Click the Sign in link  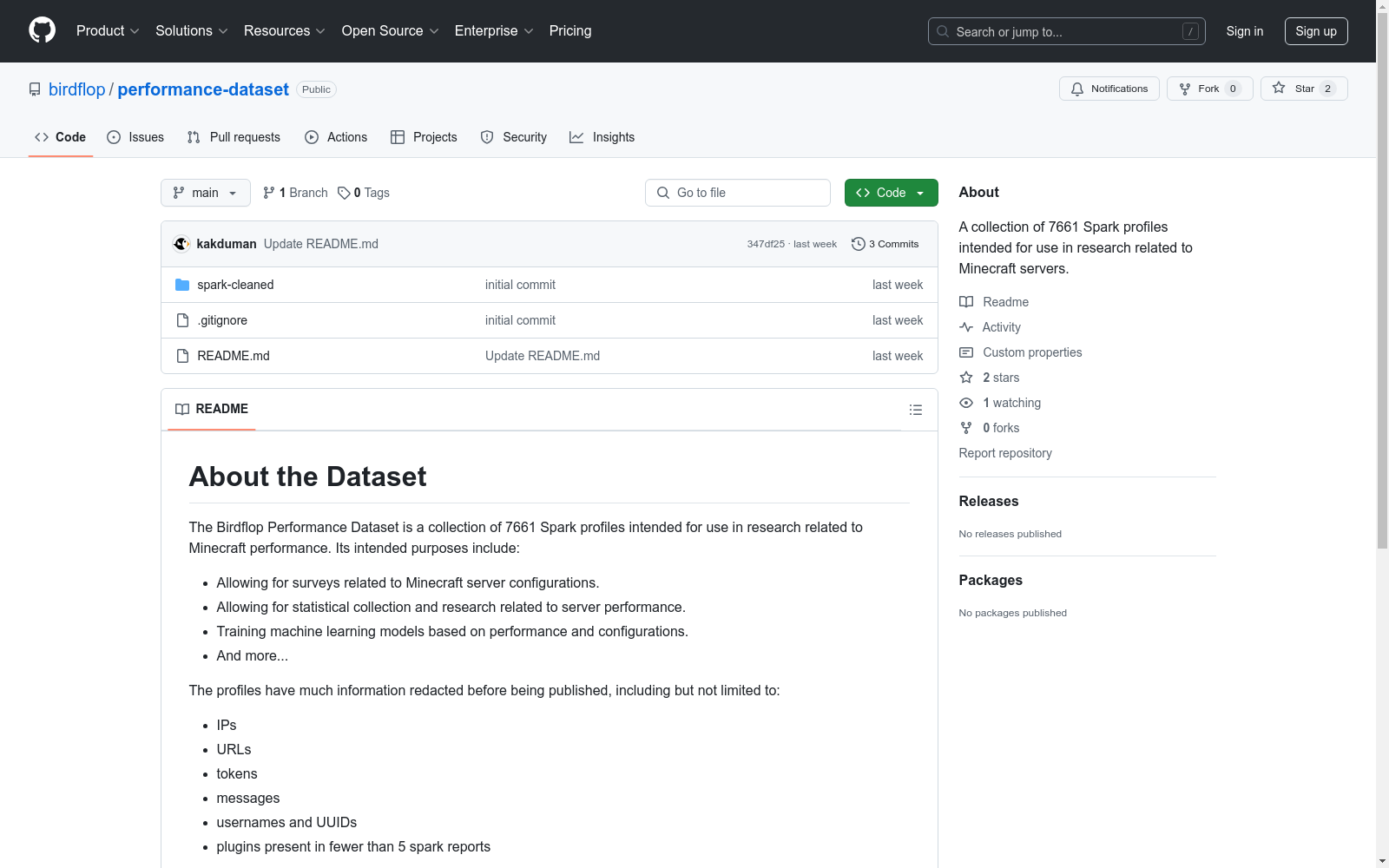tap(1244, 31)
